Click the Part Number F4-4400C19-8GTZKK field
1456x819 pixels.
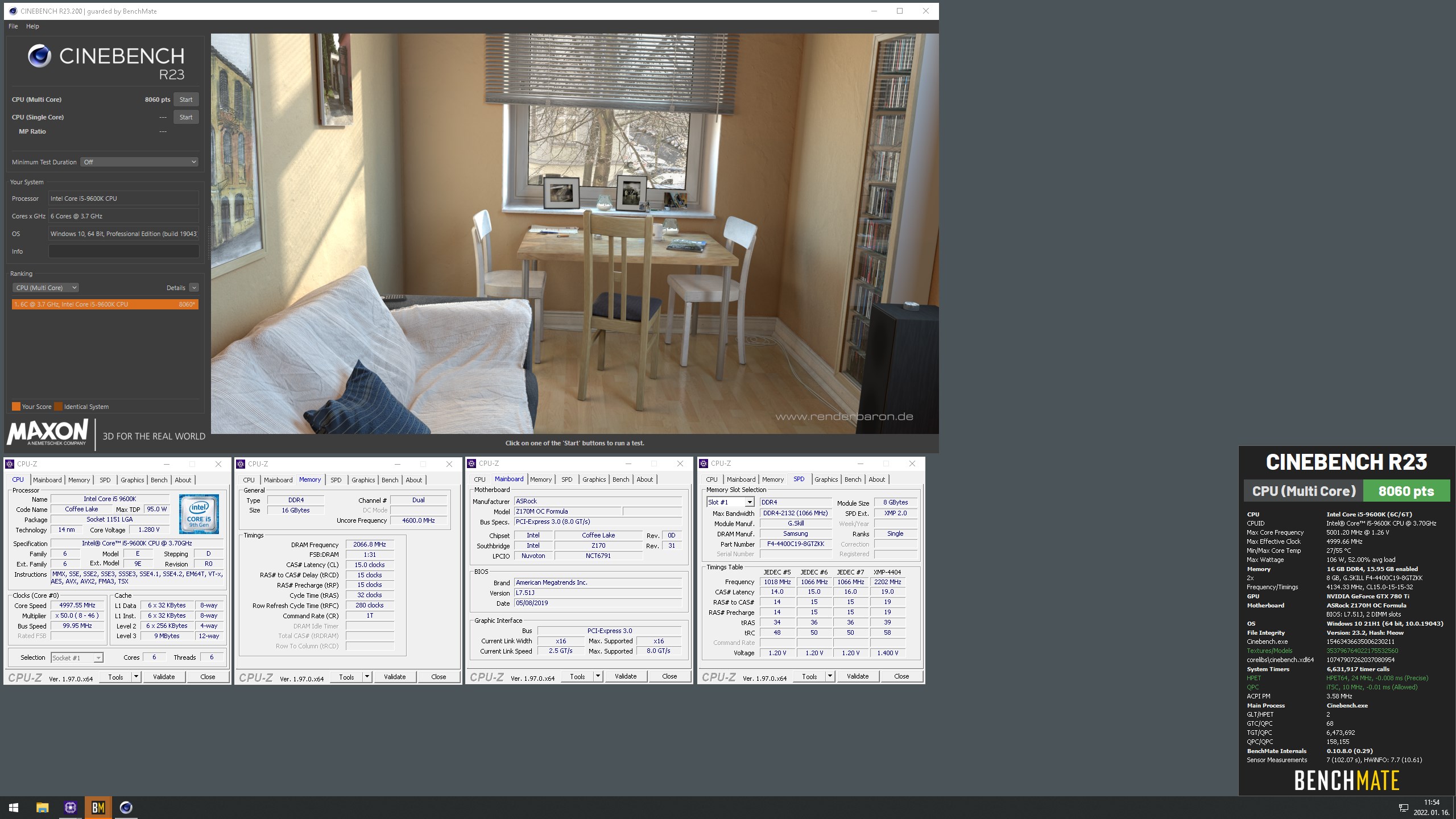(x=795, y=544)
